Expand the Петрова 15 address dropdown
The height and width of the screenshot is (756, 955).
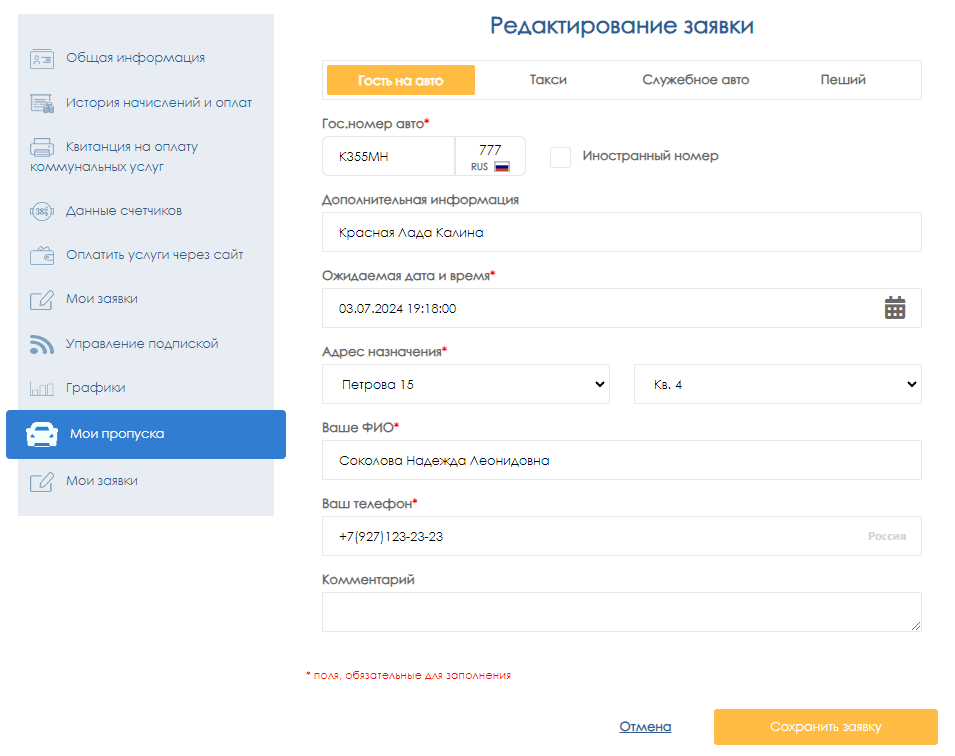(x=466, y=384)
